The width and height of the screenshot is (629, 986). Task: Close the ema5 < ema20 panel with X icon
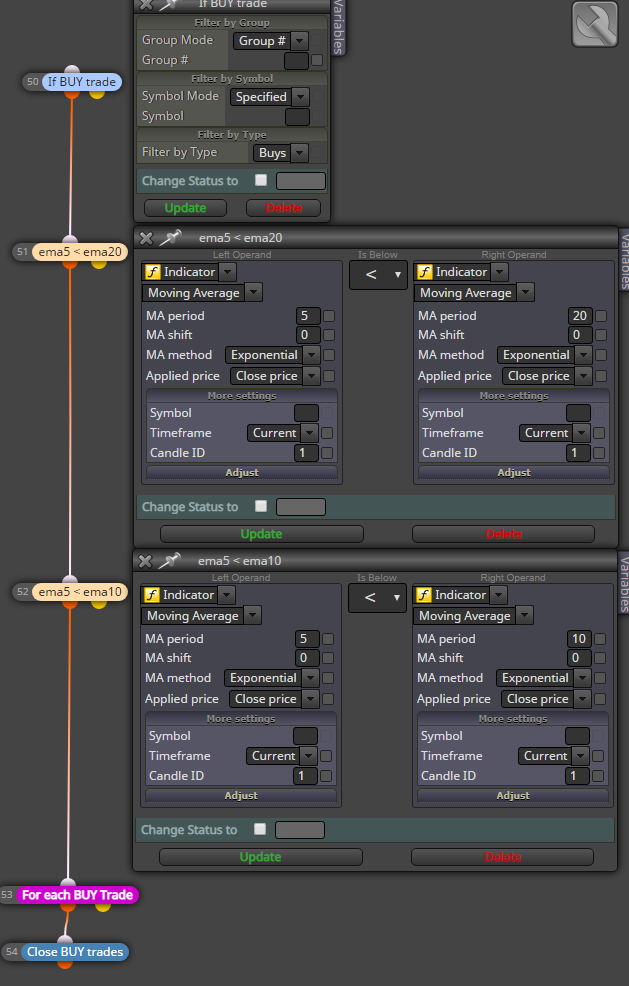point(146,238)
